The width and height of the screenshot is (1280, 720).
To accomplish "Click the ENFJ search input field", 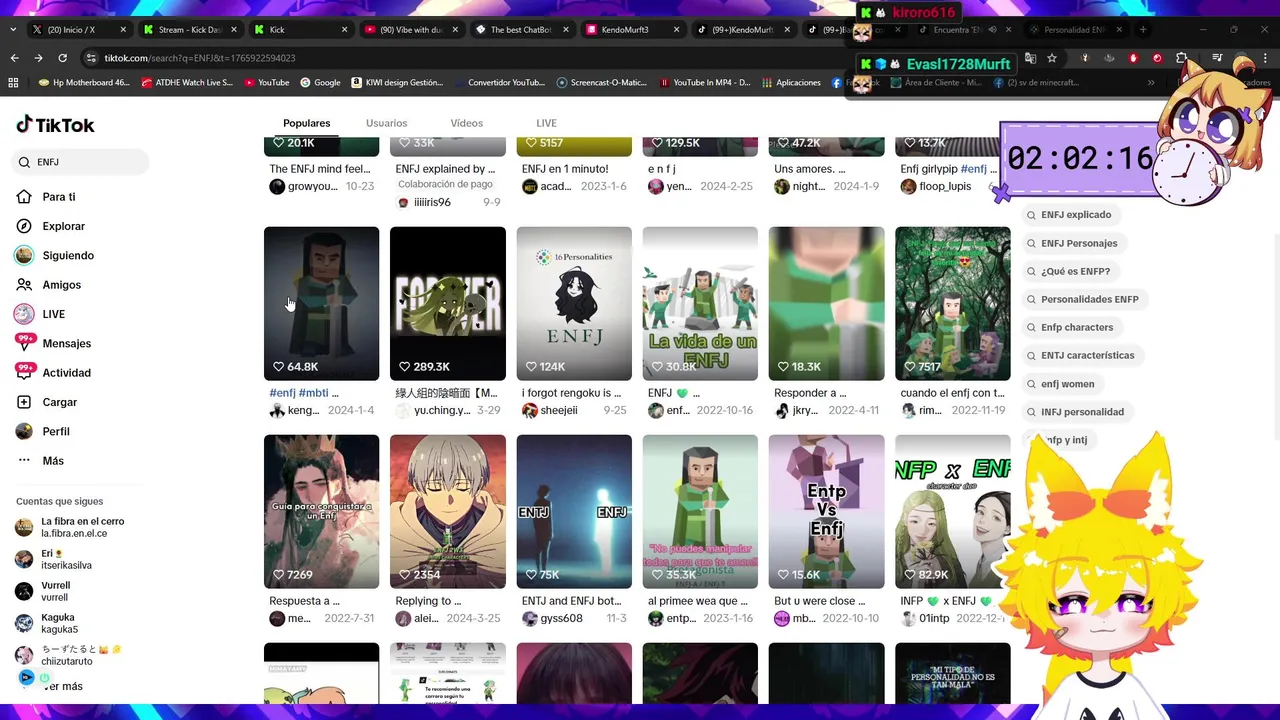I will [80, 162].
